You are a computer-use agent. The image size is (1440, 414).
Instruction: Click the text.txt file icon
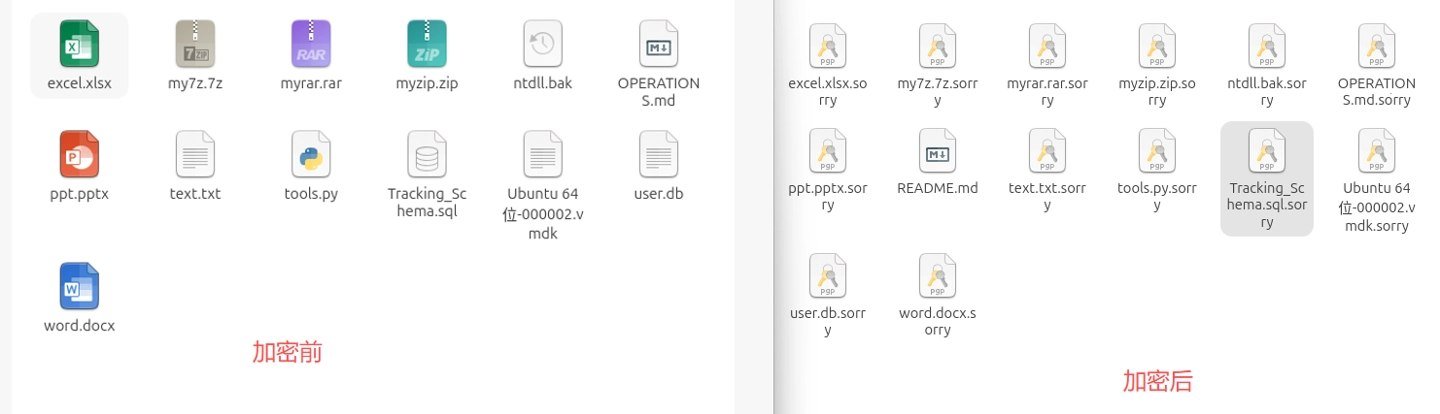point(195,154)
